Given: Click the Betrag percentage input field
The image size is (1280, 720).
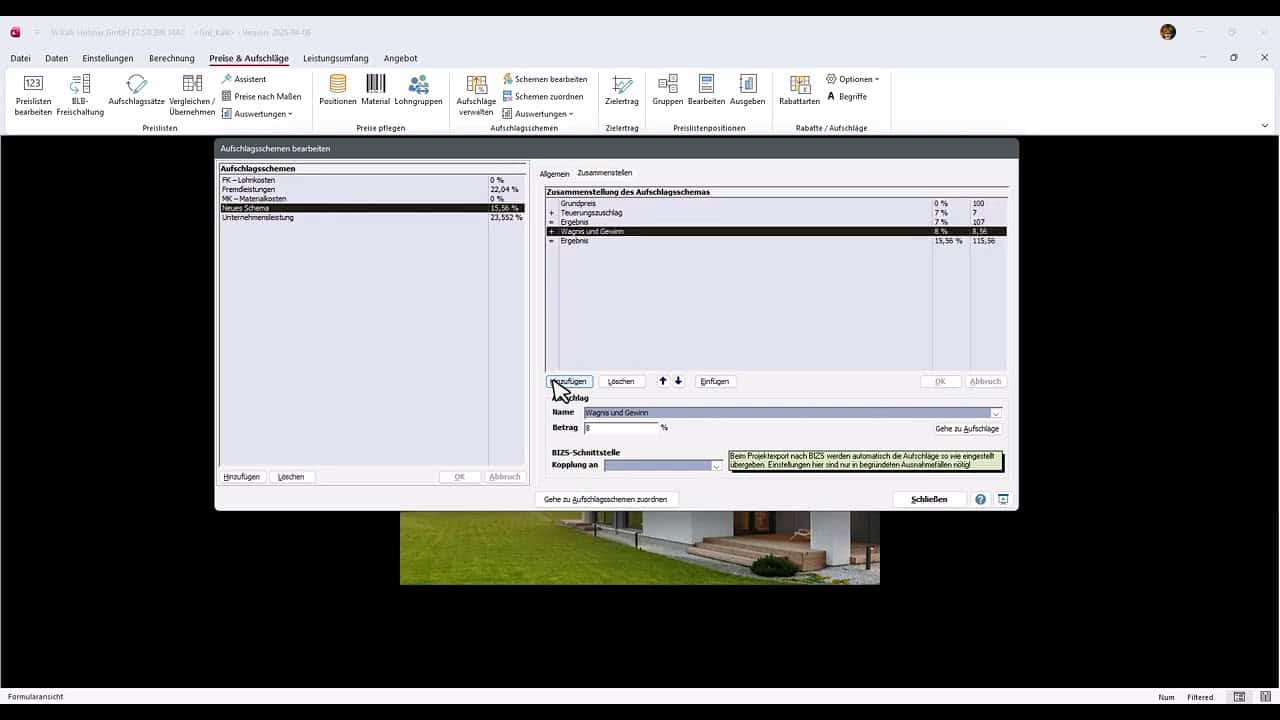Looking at the screenshot, I should click(x=621, y=428).
